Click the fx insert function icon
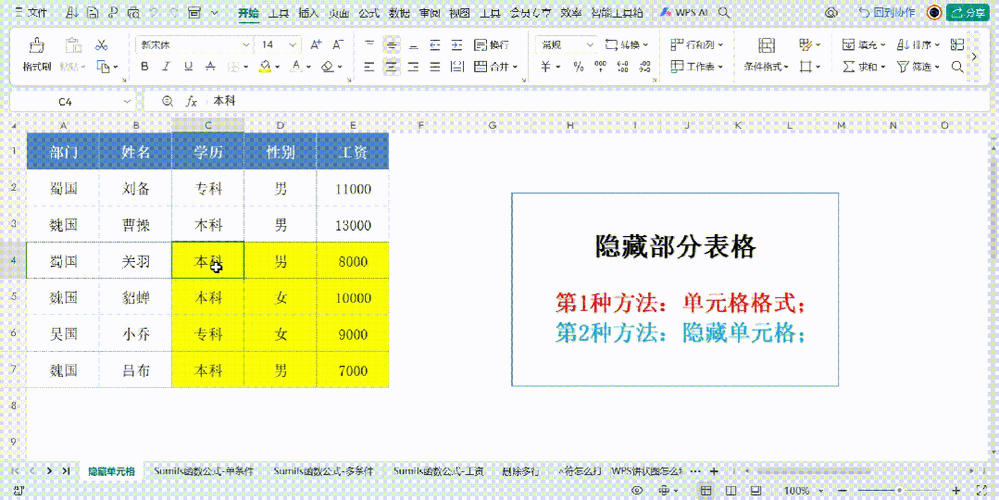999x500 pixels. pyautogui.click(x=191, y=101)
